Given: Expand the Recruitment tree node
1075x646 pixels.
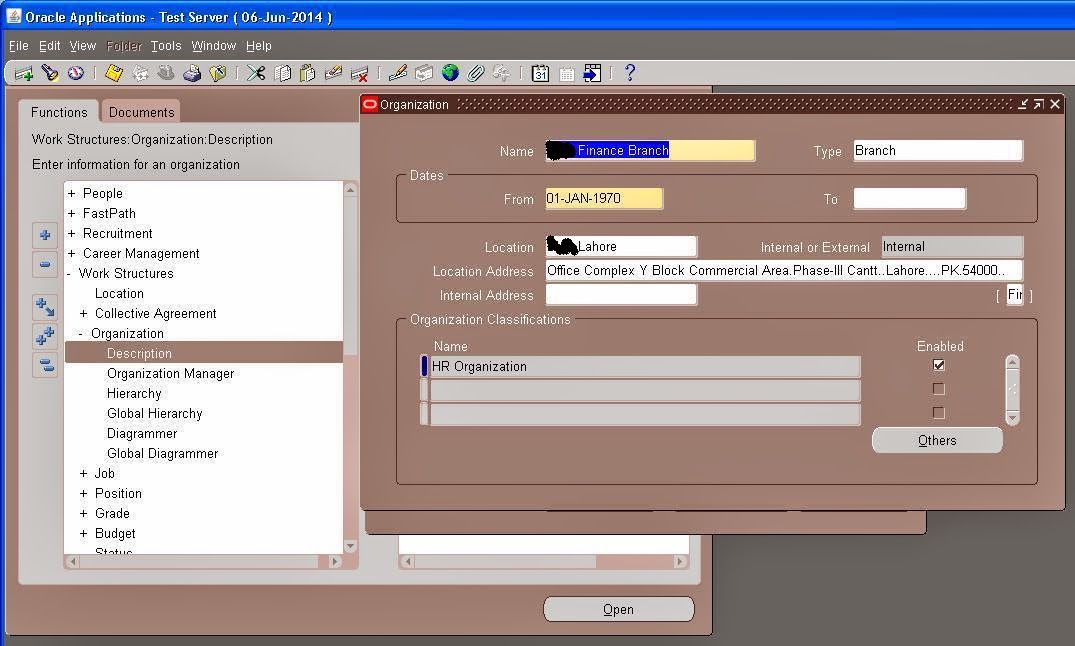Looking at the screenshot, I should point(71,233).
